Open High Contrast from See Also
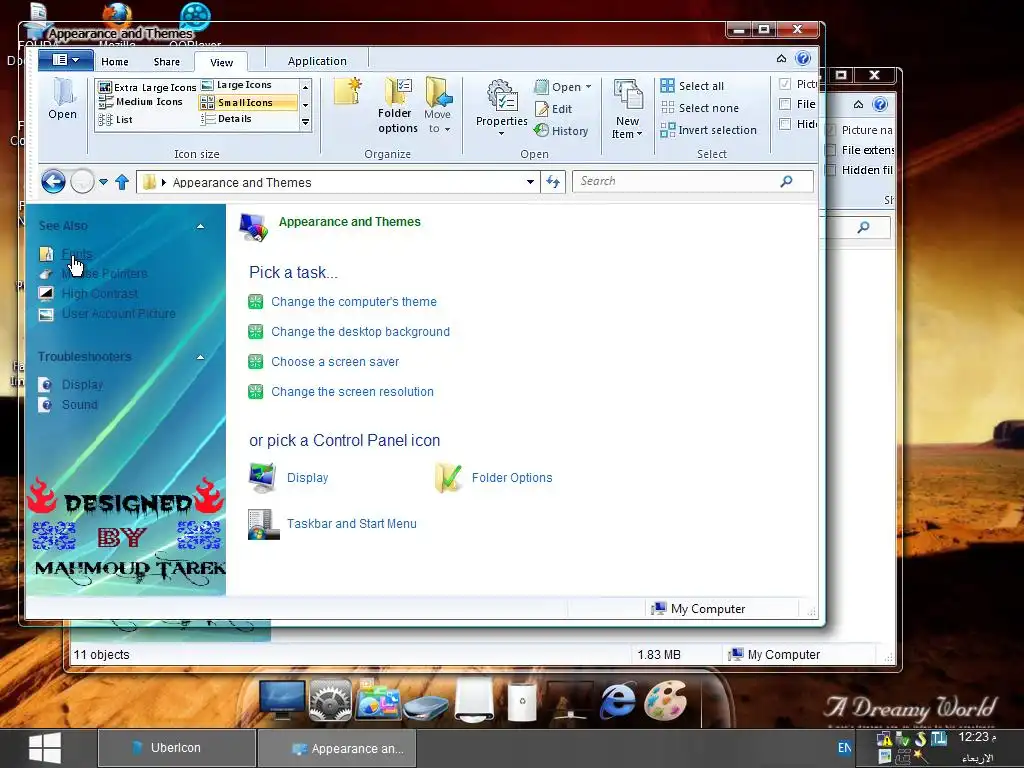Screen dimensions: 1024x768 100,293
